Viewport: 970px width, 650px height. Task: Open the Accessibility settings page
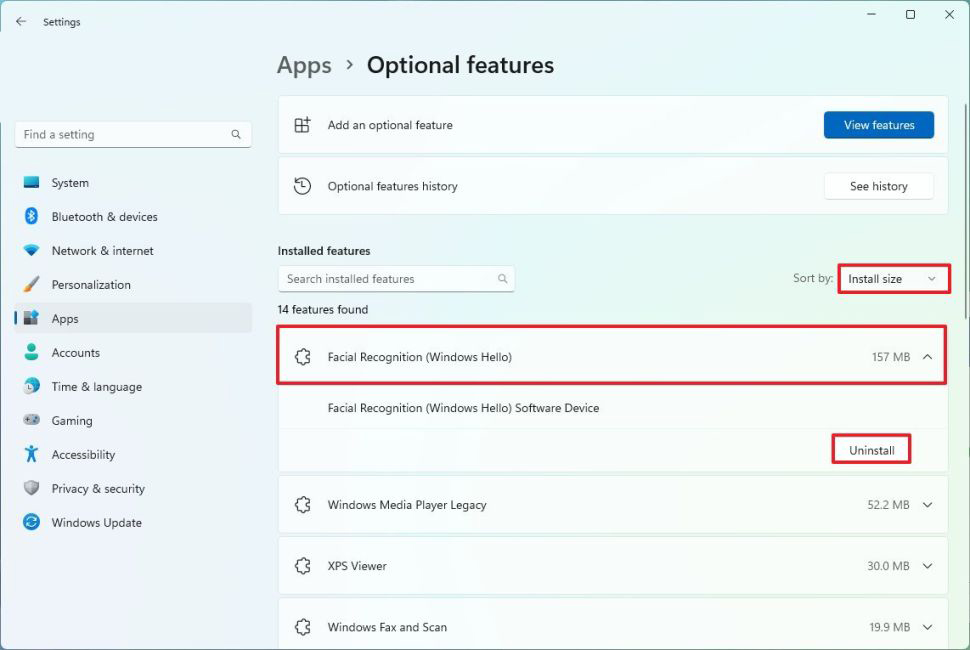(83, 455)
